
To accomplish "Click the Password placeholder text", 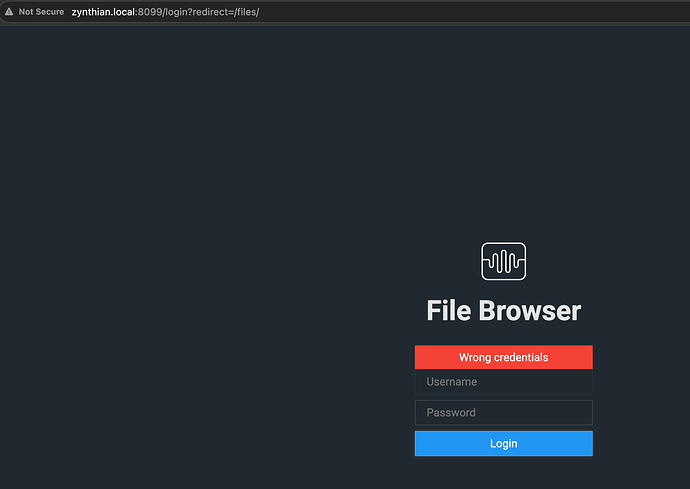I will tap(451, 412).
